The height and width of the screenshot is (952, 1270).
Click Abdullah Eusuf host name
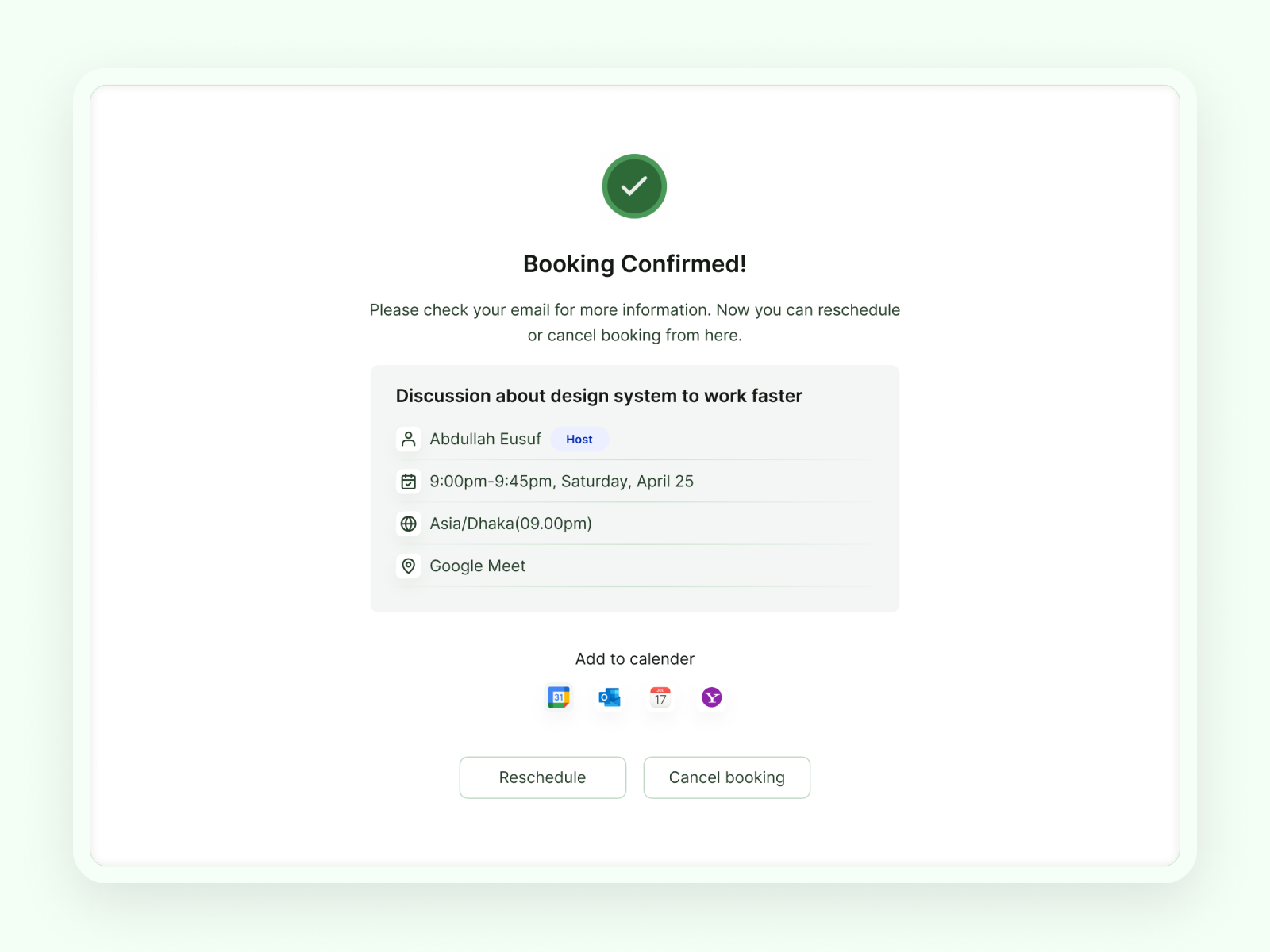(x=485, y=439)
